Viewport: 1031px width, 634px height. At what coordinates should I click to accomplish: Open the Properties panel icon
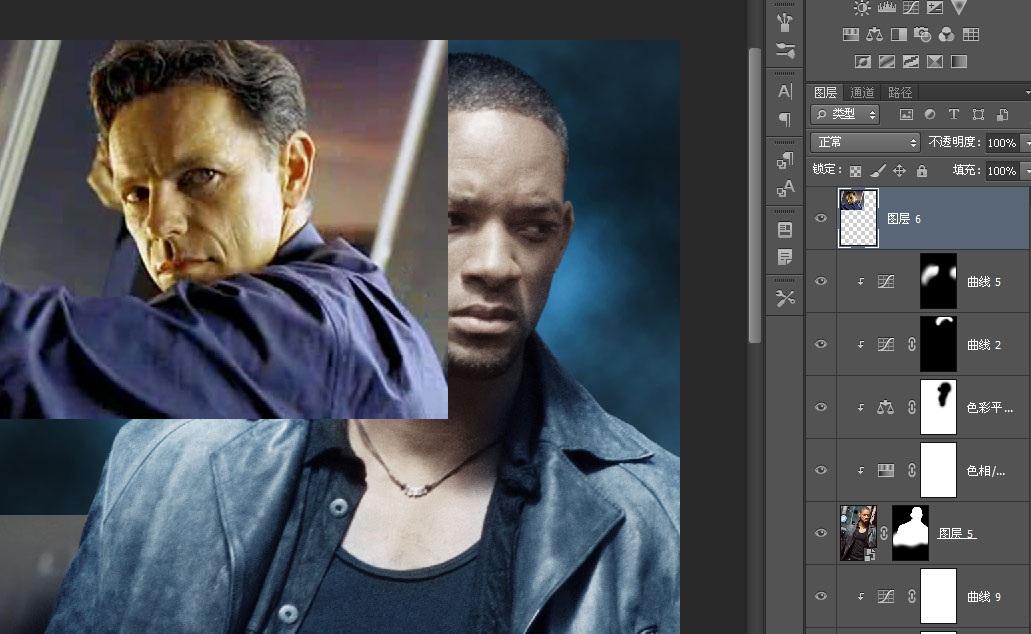pos(785,230)
